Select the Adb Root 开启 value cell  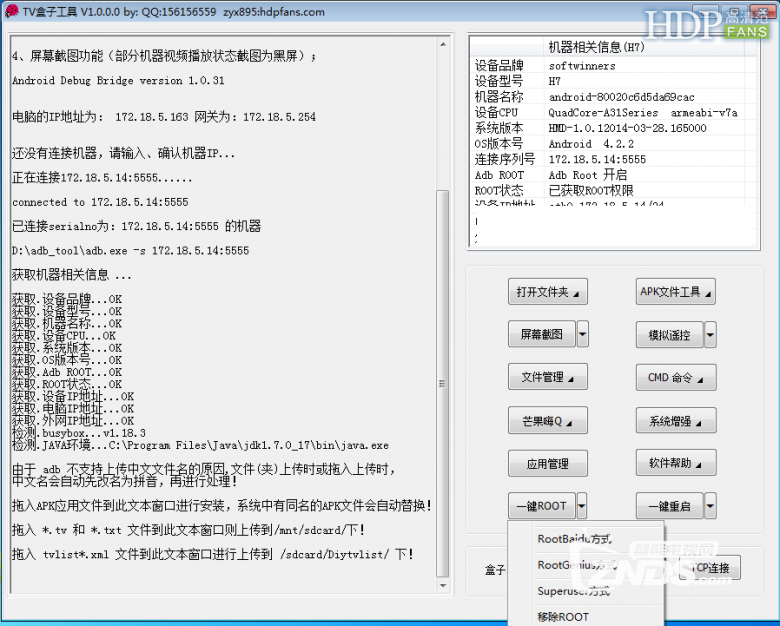644,175
